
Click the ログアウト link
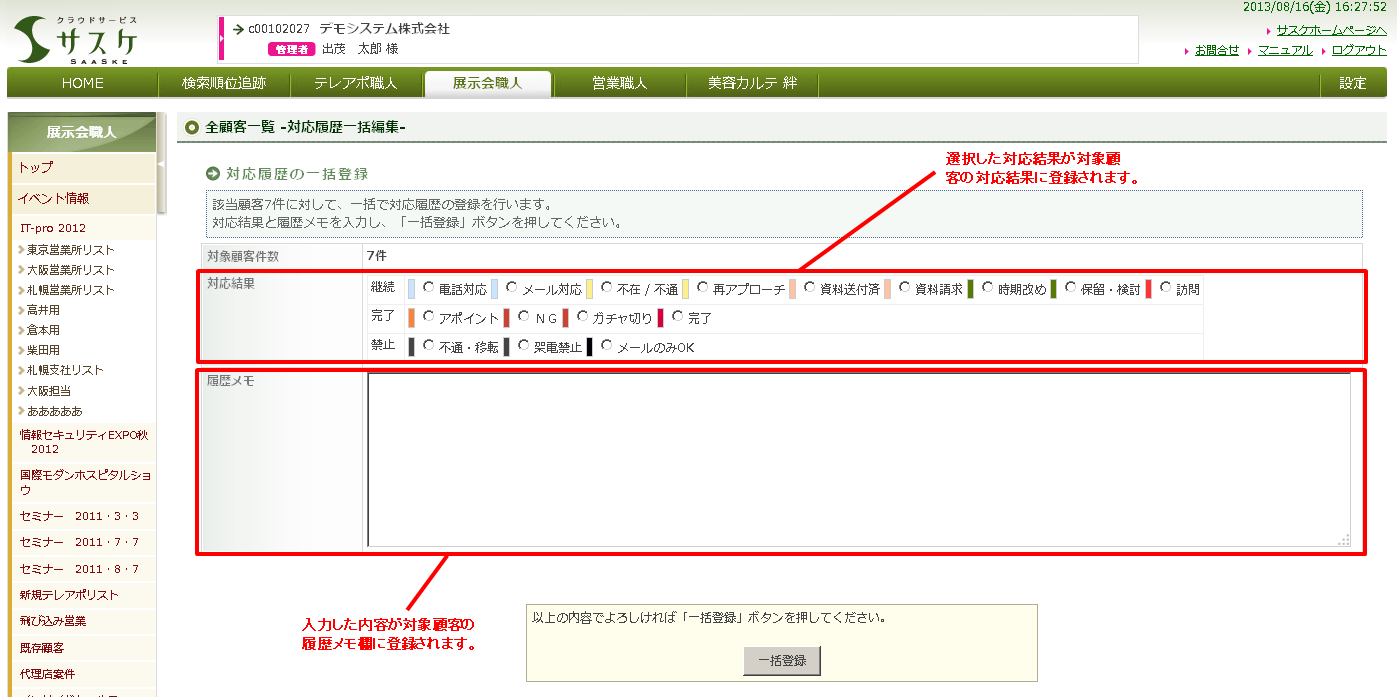point(1358,50)
